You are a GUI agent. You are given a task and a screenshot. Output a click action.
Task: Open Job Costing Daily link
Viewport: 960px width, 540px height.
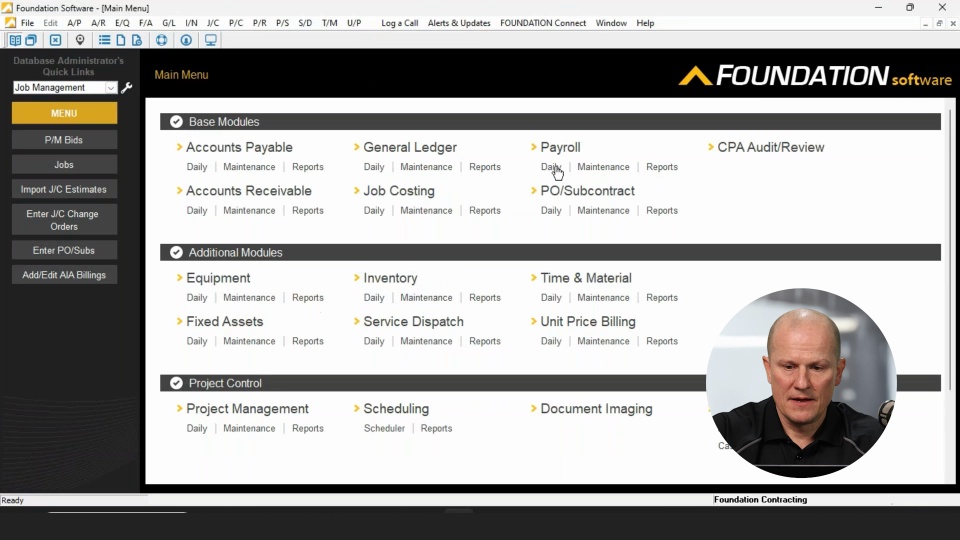(x=373, y=210)
